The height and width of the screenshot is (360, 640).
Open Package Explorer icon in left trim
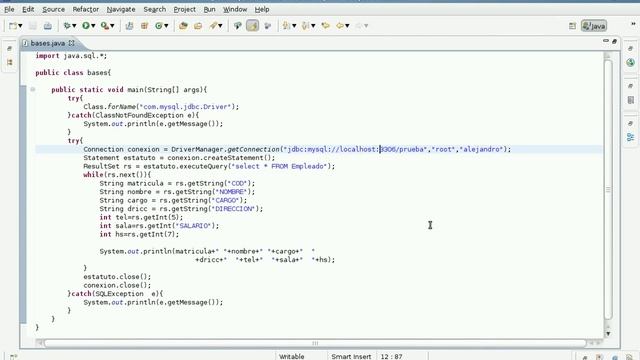[x=10, y=62]
